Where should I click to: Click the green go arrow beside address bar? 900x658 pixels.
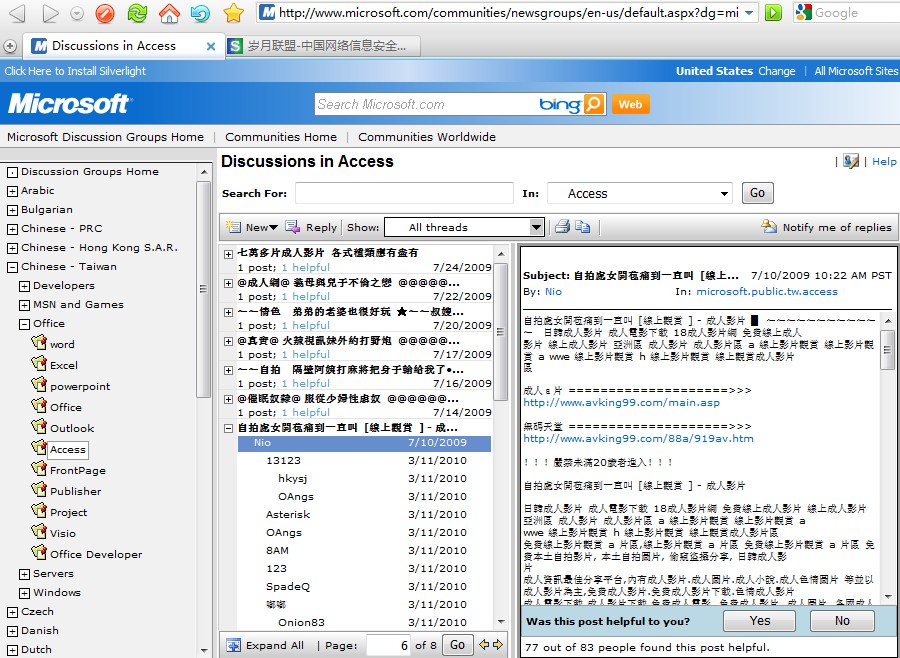click(x=773, y=13)
